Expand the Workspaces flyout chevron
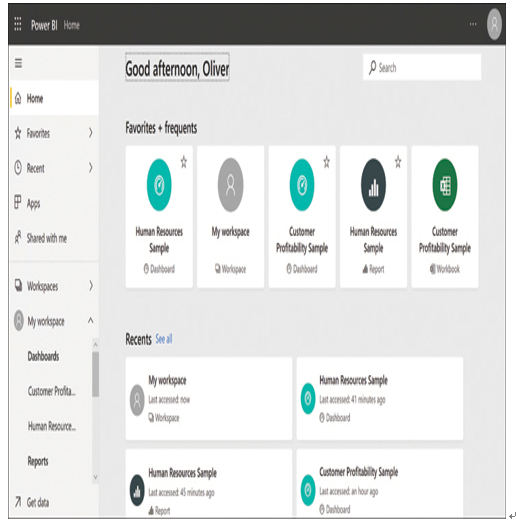517x527 pixels. coord(91,286)
